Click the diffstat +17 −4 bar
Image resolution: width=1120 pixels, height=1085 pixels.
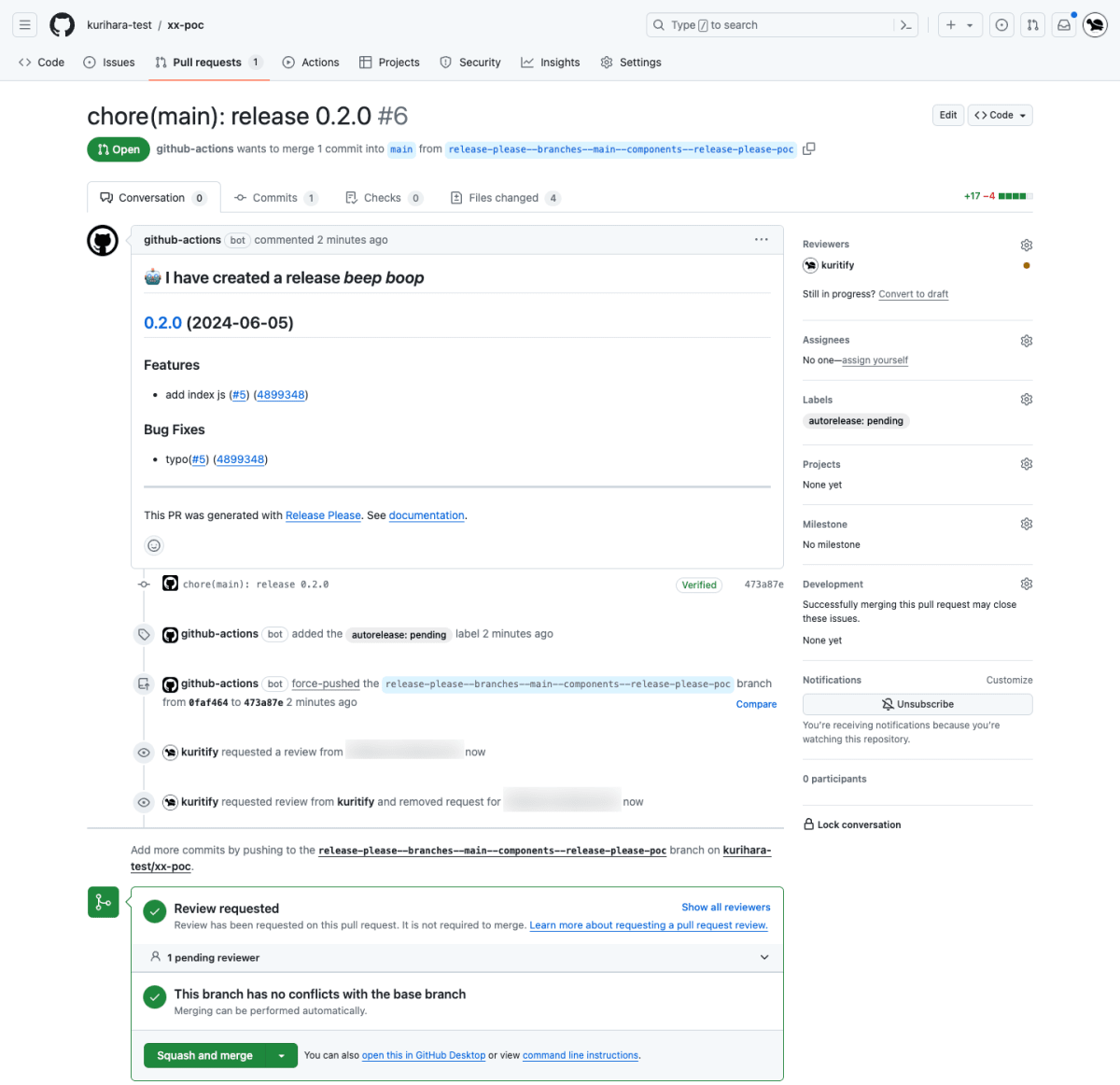pyautogui.click(x=998, y=196)
